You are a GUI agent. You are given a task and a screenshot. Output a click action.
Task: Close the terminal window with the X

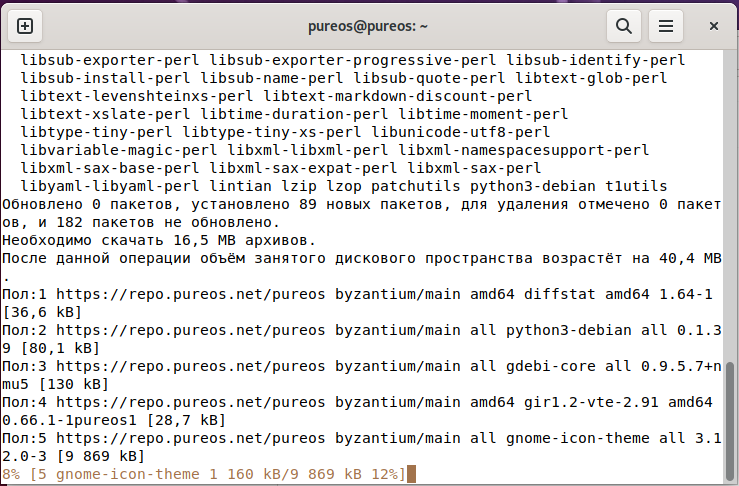click(x=714, y=26)
